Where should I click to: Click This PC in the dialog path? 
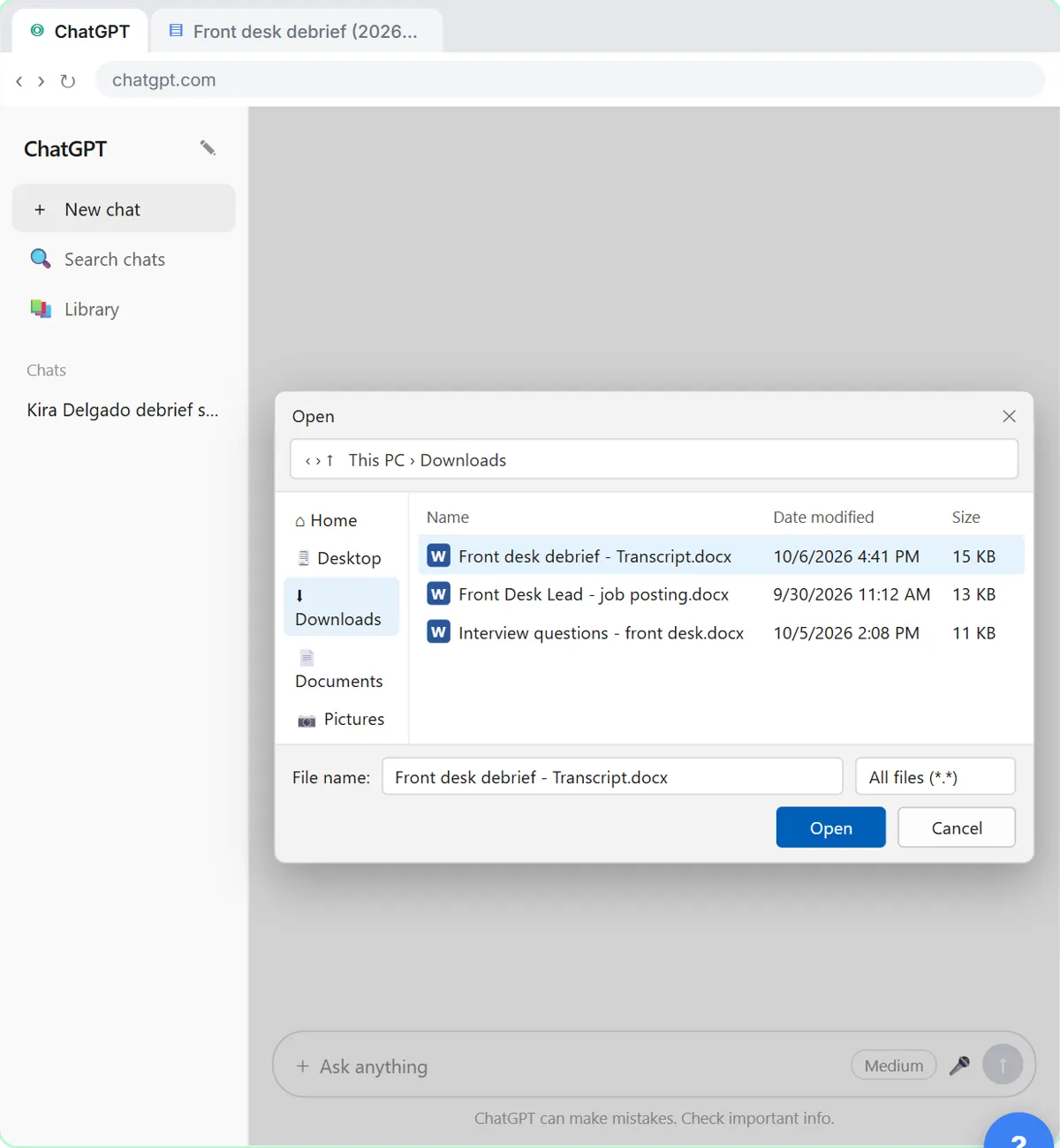coord(376,460)
